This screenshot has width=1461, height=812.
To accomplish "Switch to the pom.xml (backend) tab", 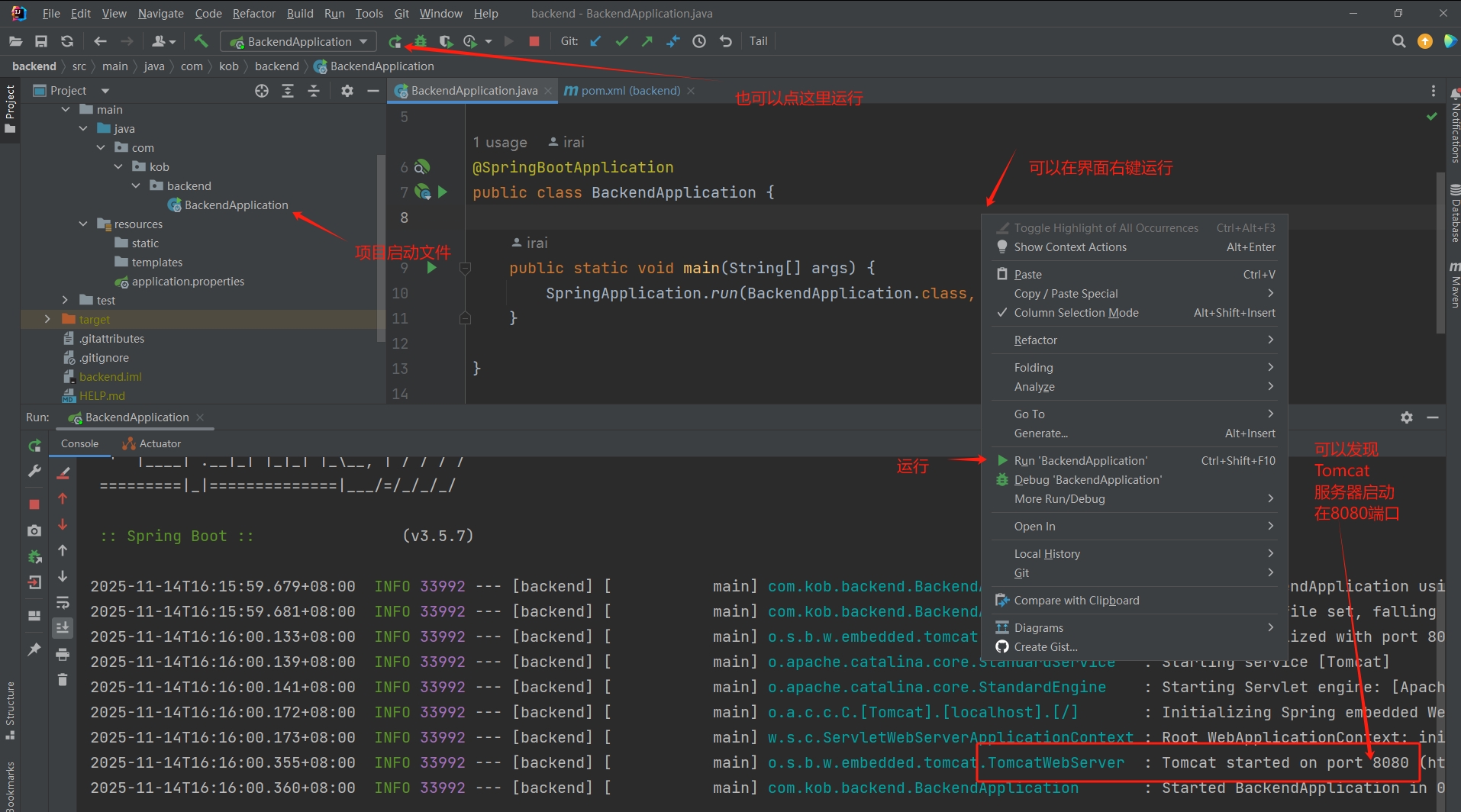I will point(630,91).
